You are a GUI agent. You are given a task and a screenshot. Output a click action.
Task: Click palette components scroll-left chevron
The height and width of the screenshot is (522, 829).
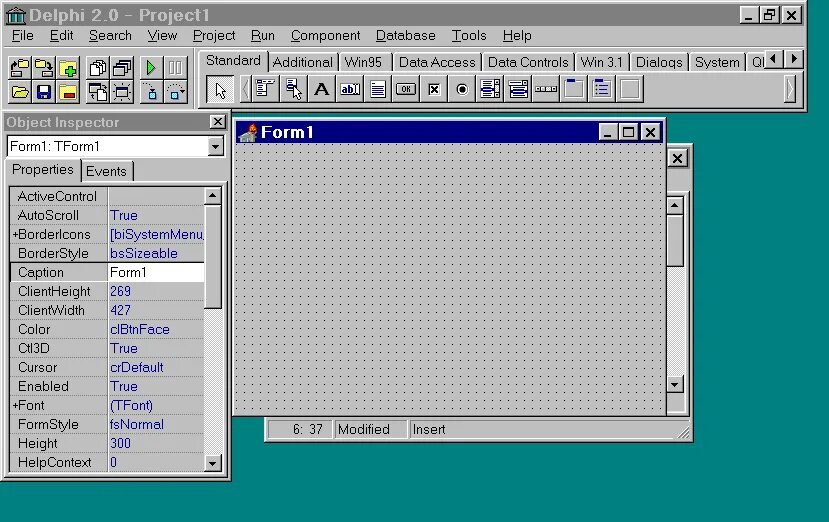(245, 89)
